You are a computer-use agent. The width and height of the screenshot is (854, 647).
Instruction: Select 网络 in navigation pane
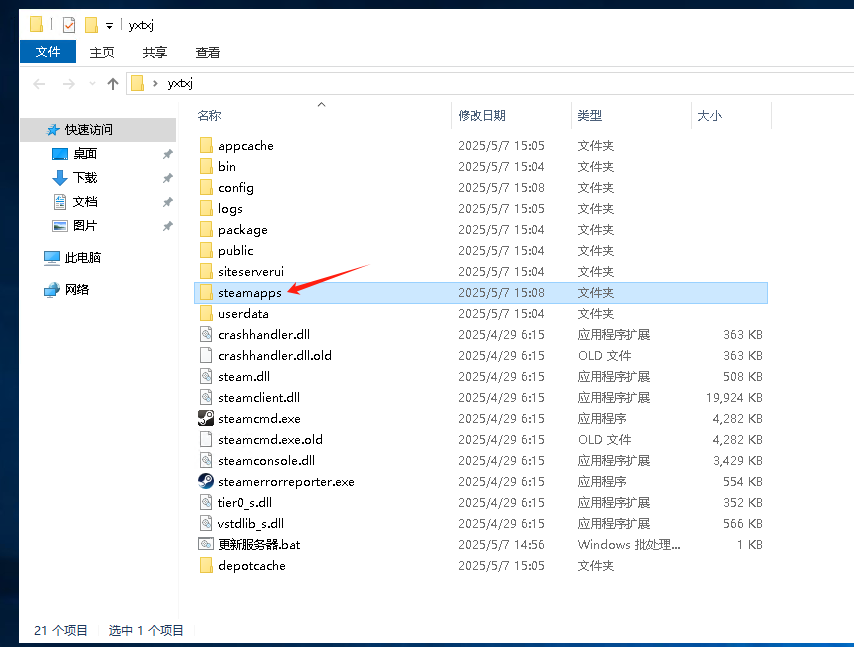[77, 289]
